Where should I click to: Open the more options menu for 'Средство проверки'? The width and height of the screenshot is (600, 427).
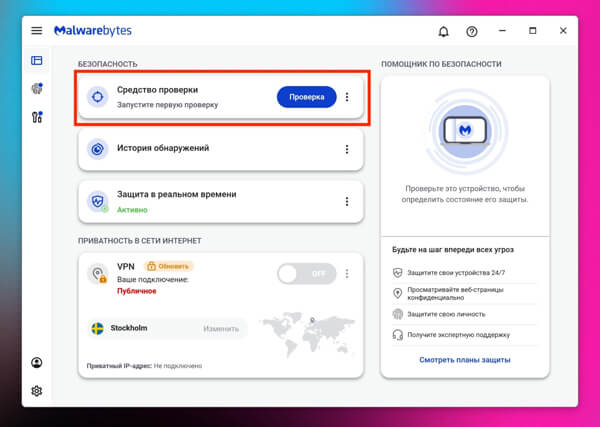[x=347, y=97]
